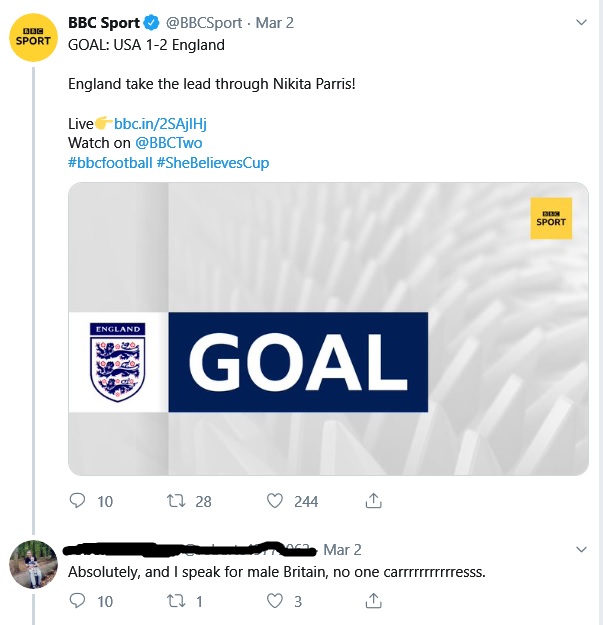Image resolution: width=603 pixels, height=625 pixels.
Task: Expand reply tweet options chevron
Action: tap(583, 549)
